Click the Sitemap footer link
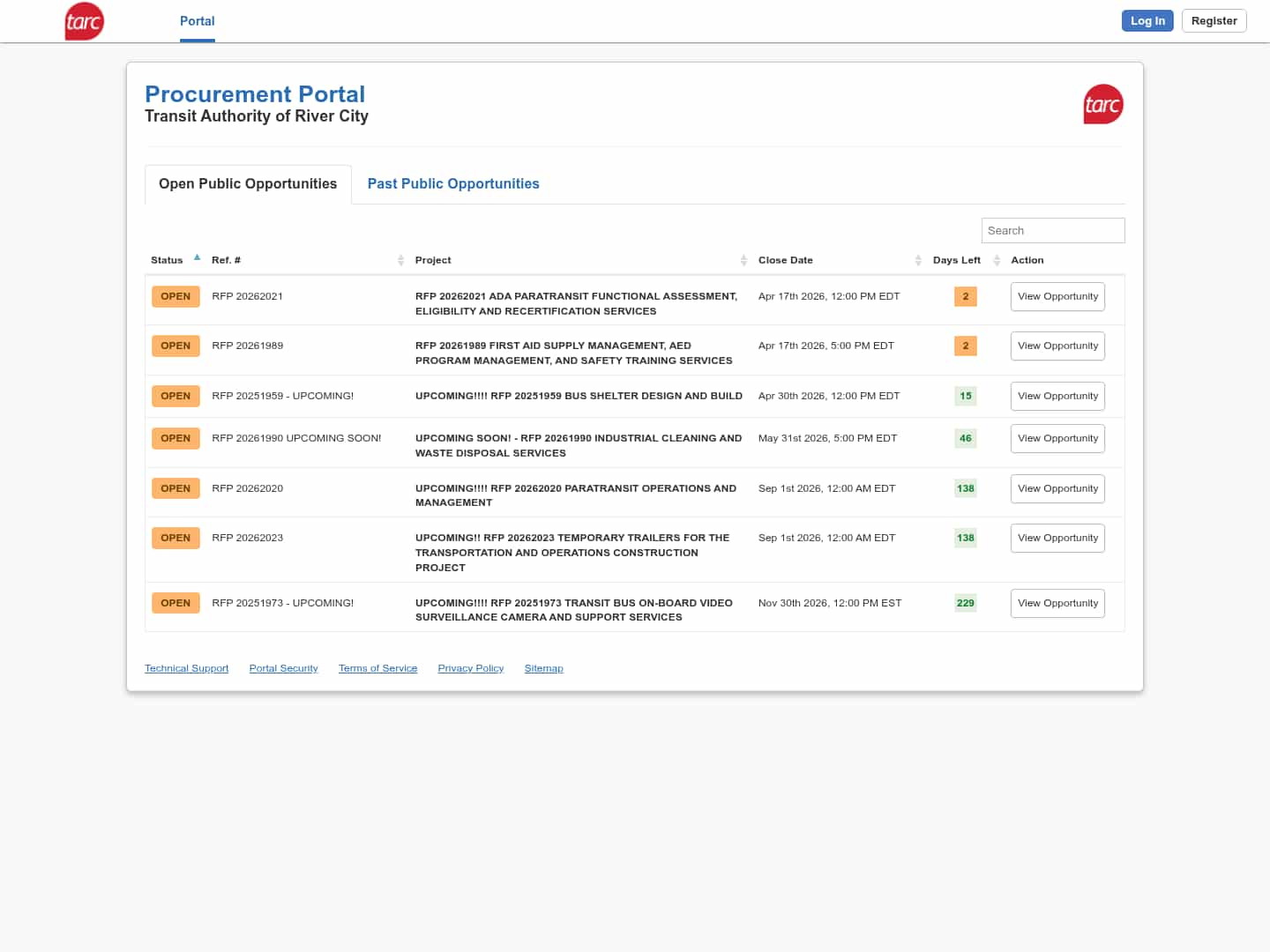The height and width of the screenshot is (952, 1270). click(x=543, y=668)
